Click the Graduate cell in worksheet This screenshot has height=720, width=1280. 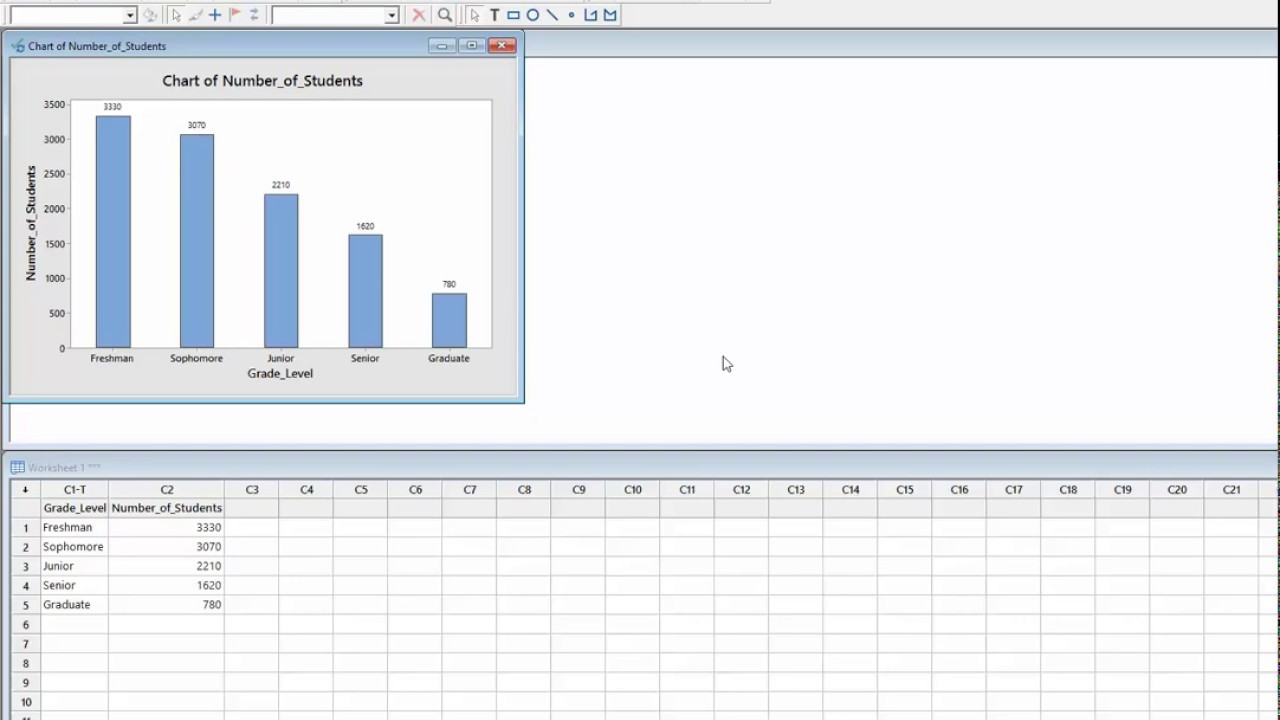point(75,605)
